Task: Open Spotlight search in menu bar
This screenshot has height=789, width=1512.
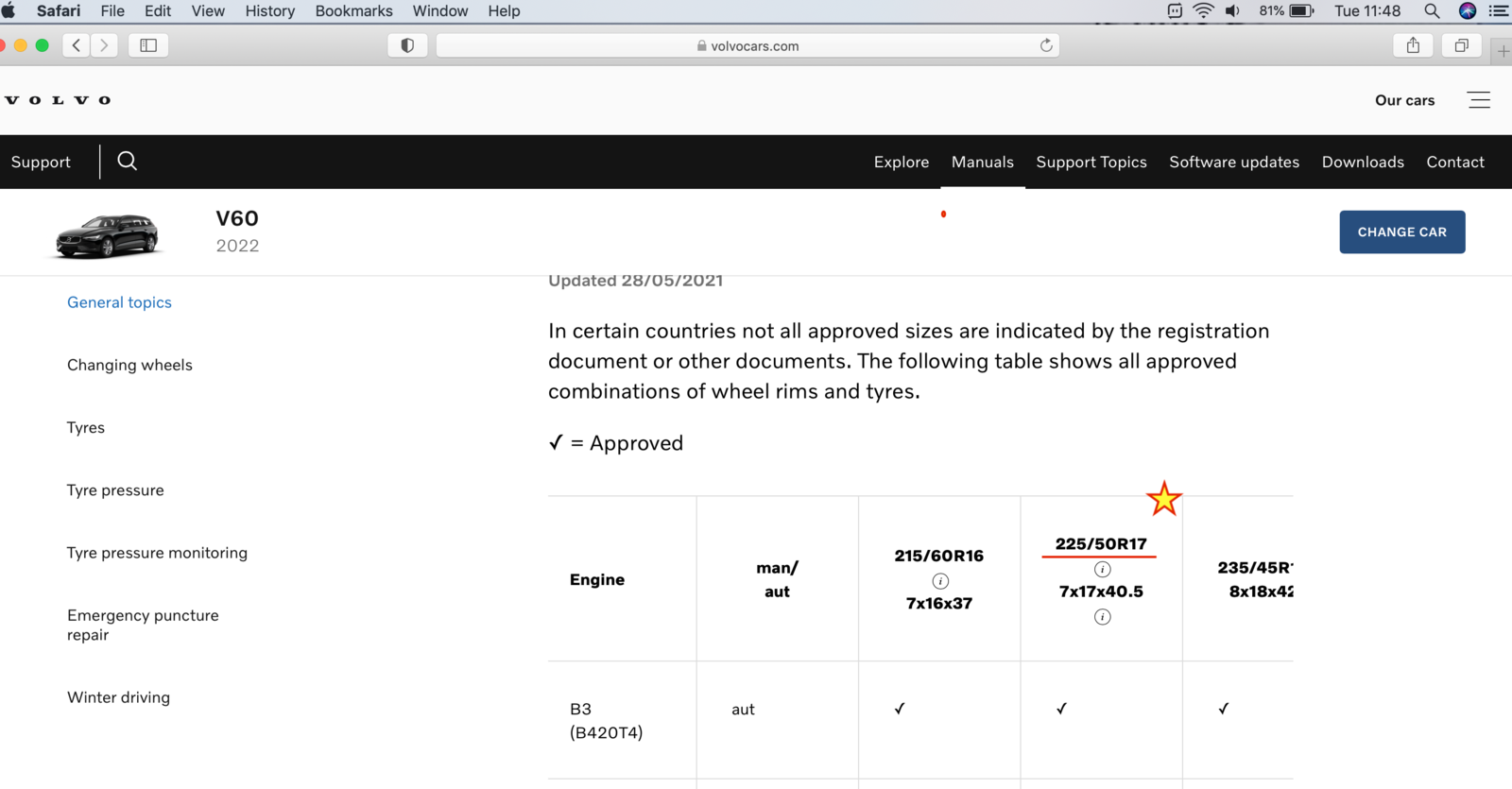Action: point(1432,11)
